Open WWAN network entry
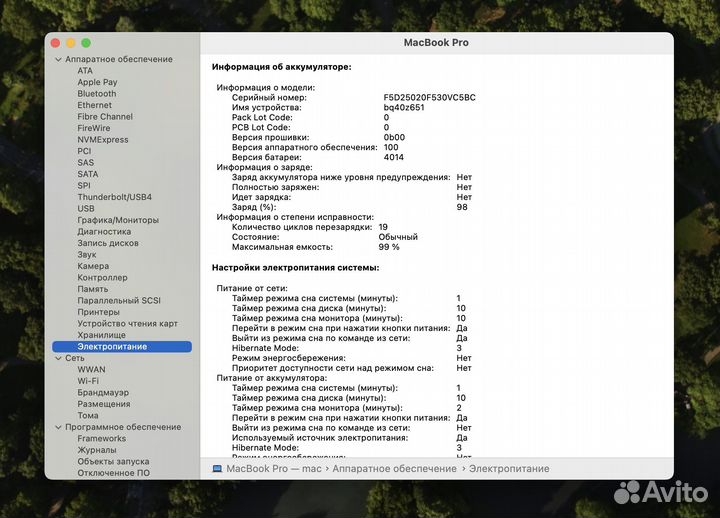 point(91,369)
